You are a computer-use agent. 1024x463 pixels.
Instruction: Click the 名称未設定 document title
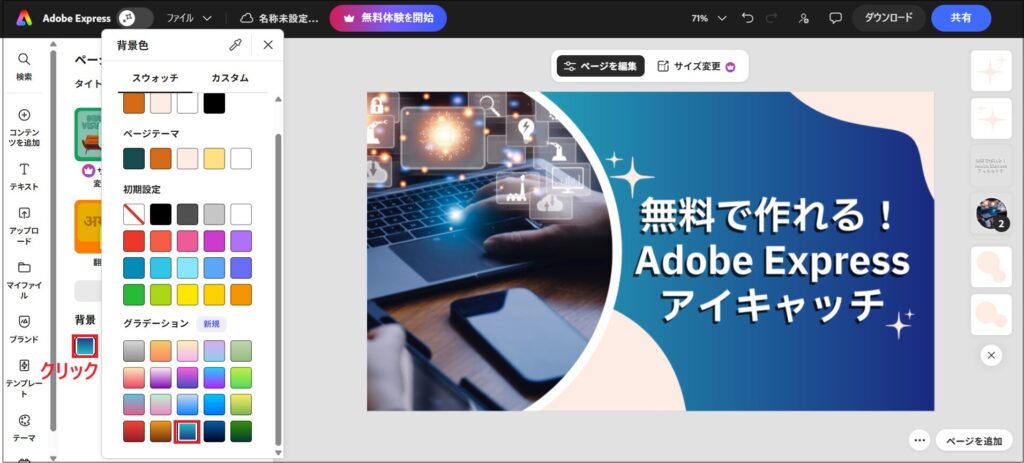coord(289,18)
